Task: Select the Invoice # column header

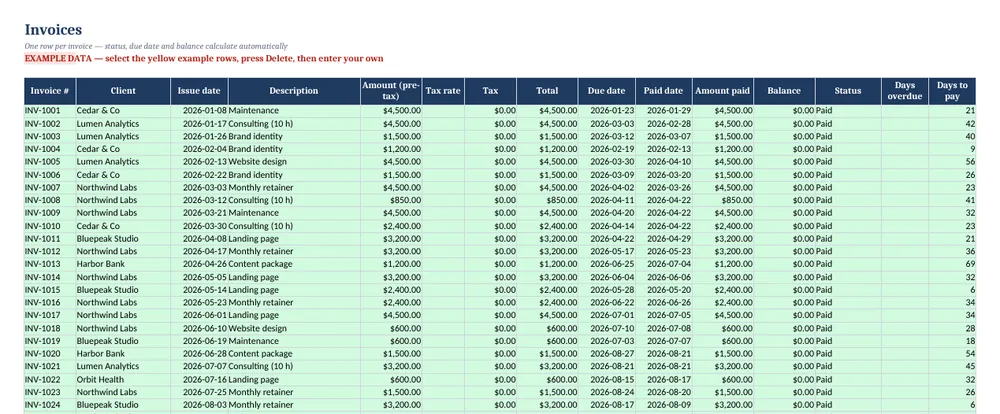Action: point(50,91)
